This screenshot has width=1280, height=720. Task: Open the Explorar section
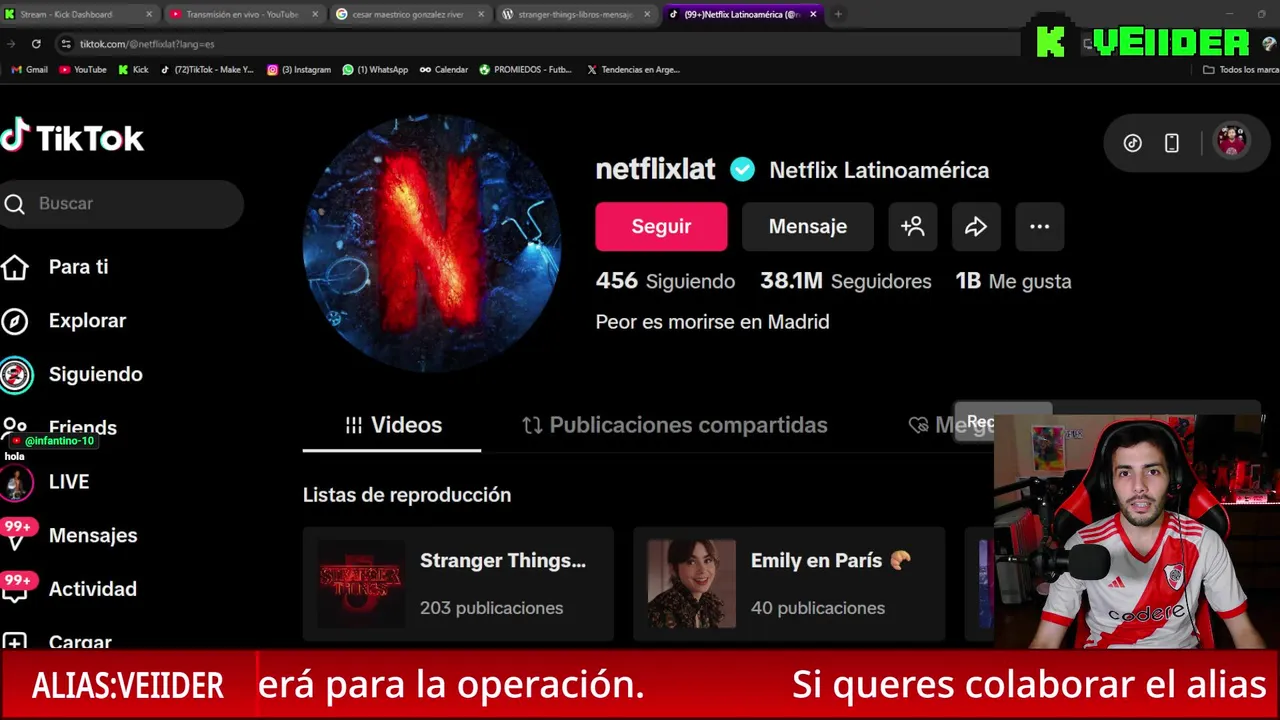tap(87, 321)
